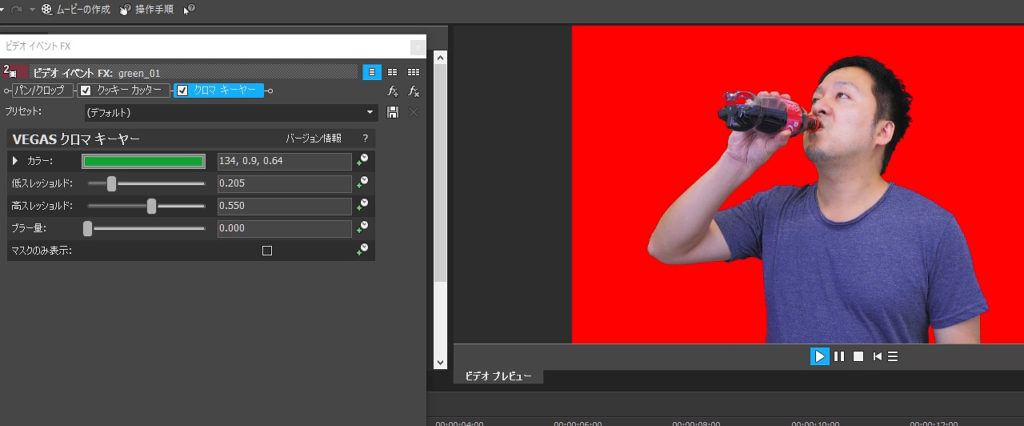Click the What's This help cursor icon
The image size is (1024, 426).
(189, 9)
